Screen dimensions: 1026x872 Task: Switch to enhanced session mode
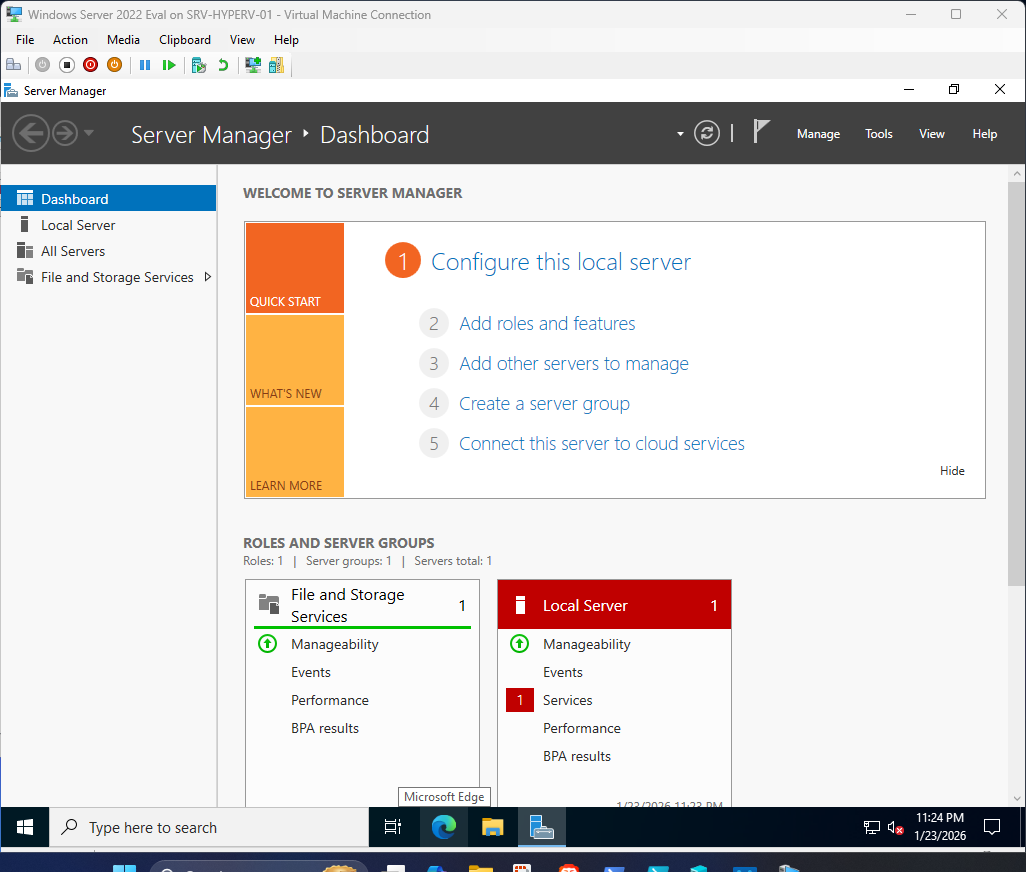tap(253, 65)
